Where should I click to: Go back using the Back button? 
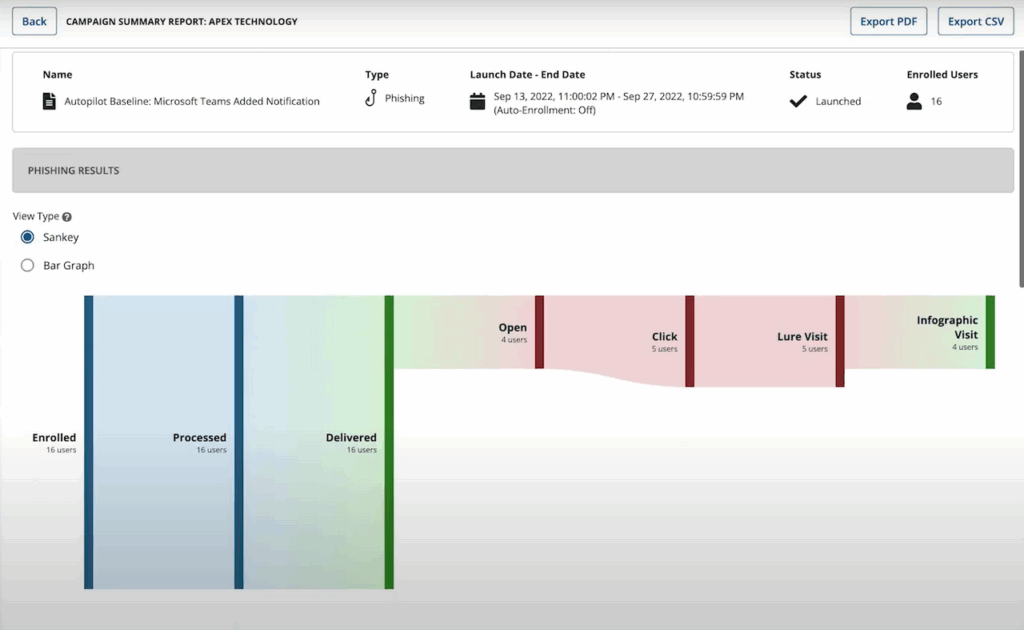(x=34, y=22)
